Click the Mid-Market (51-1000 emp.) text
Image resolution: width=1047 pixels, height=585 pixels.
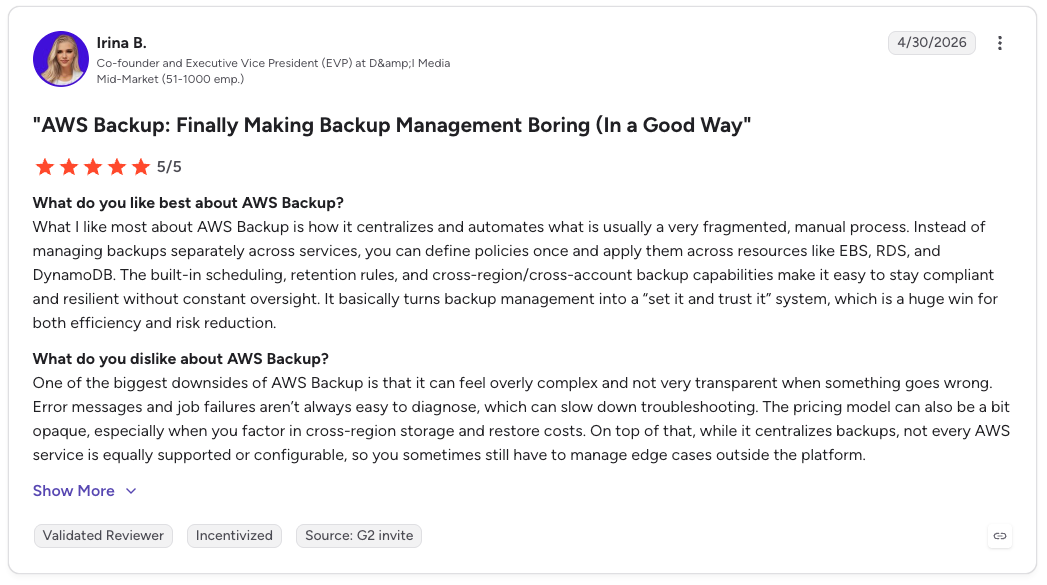click(x=170, y=79)
